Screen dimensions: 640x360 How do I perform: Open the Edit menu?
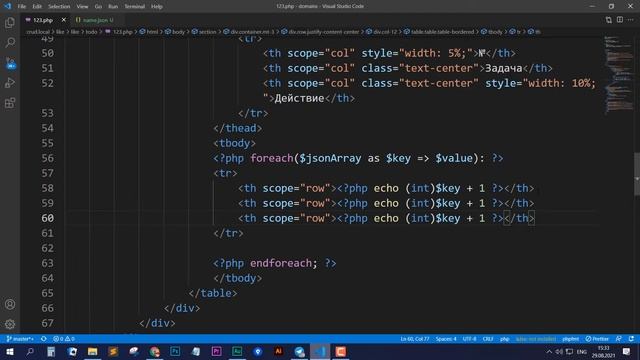tap(37, 7)
